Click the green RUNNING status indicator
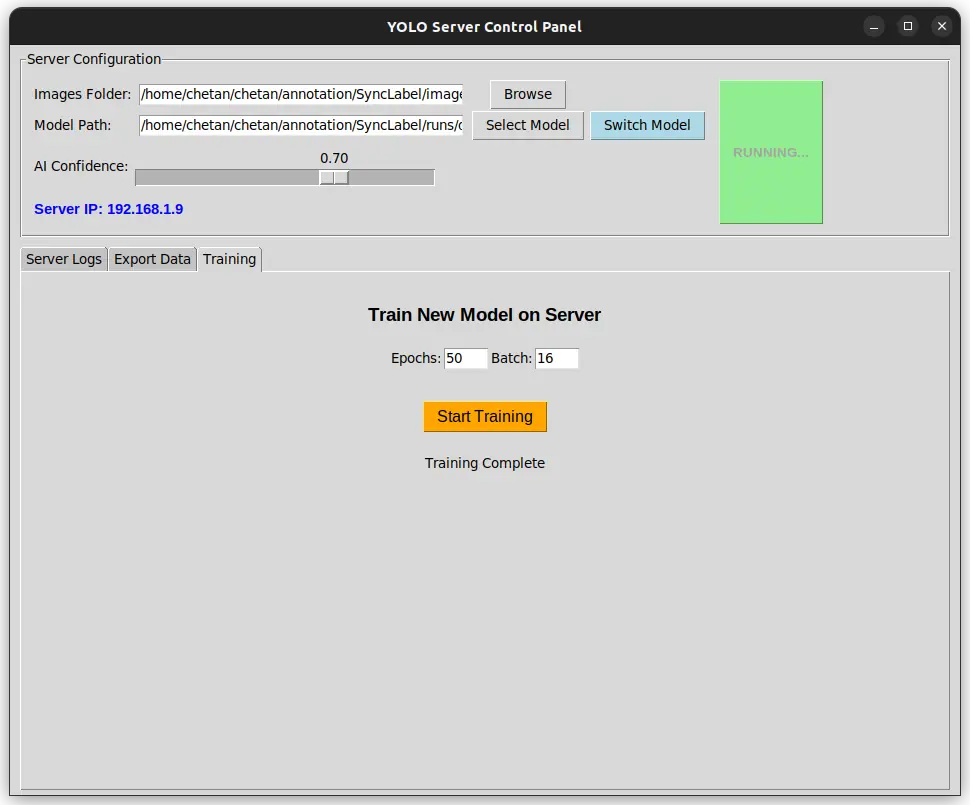 (771, 152)
